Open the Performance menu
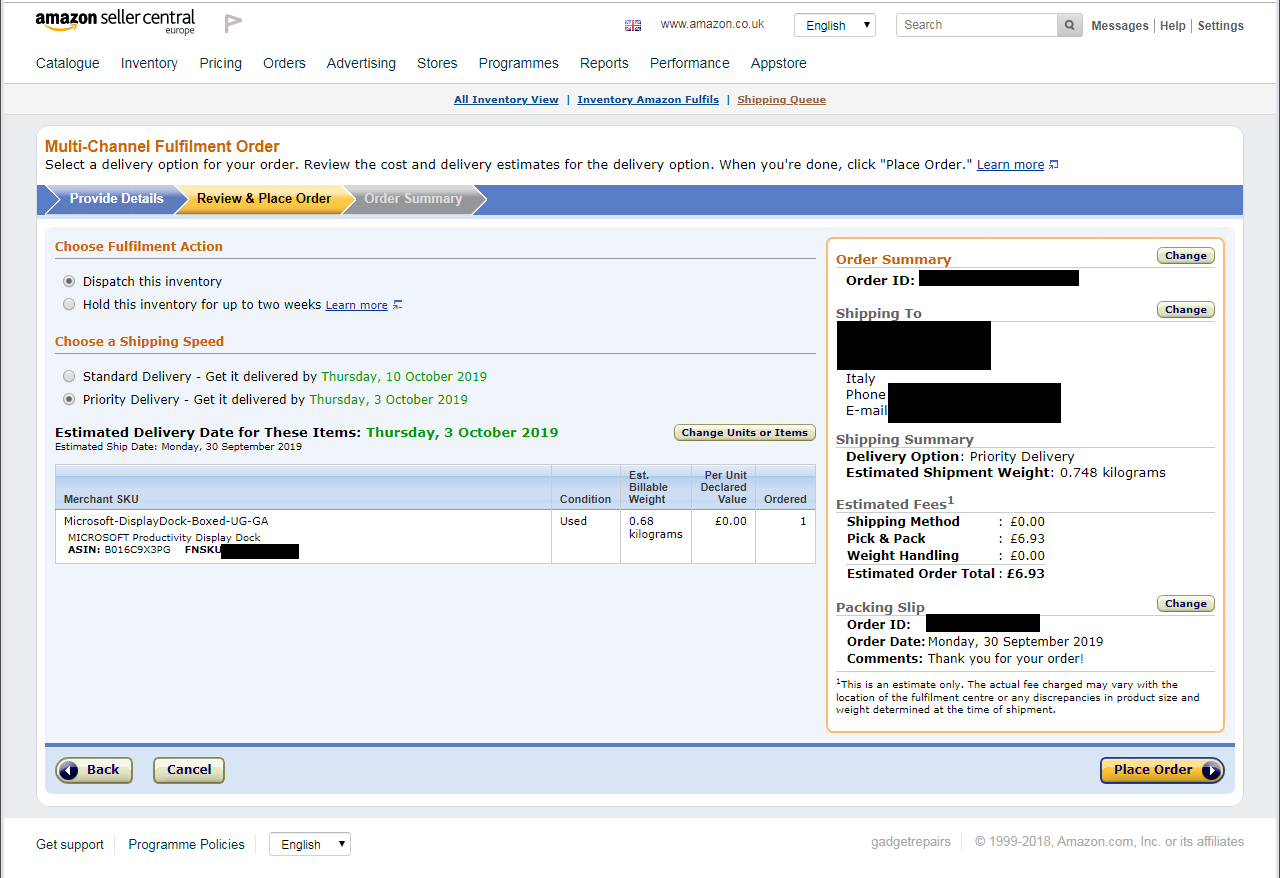1280x878 pixels. (690, 63)
